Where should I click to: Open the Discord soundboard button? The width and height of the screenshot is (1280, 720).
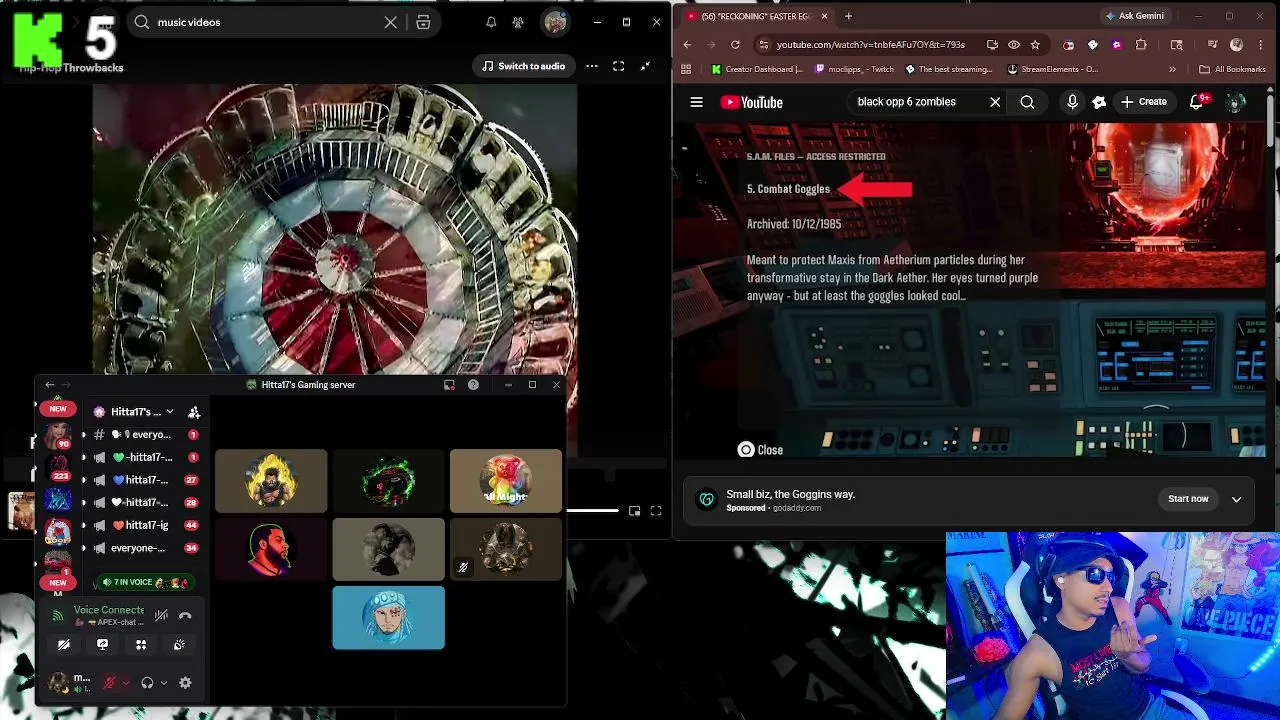(179, 645)
